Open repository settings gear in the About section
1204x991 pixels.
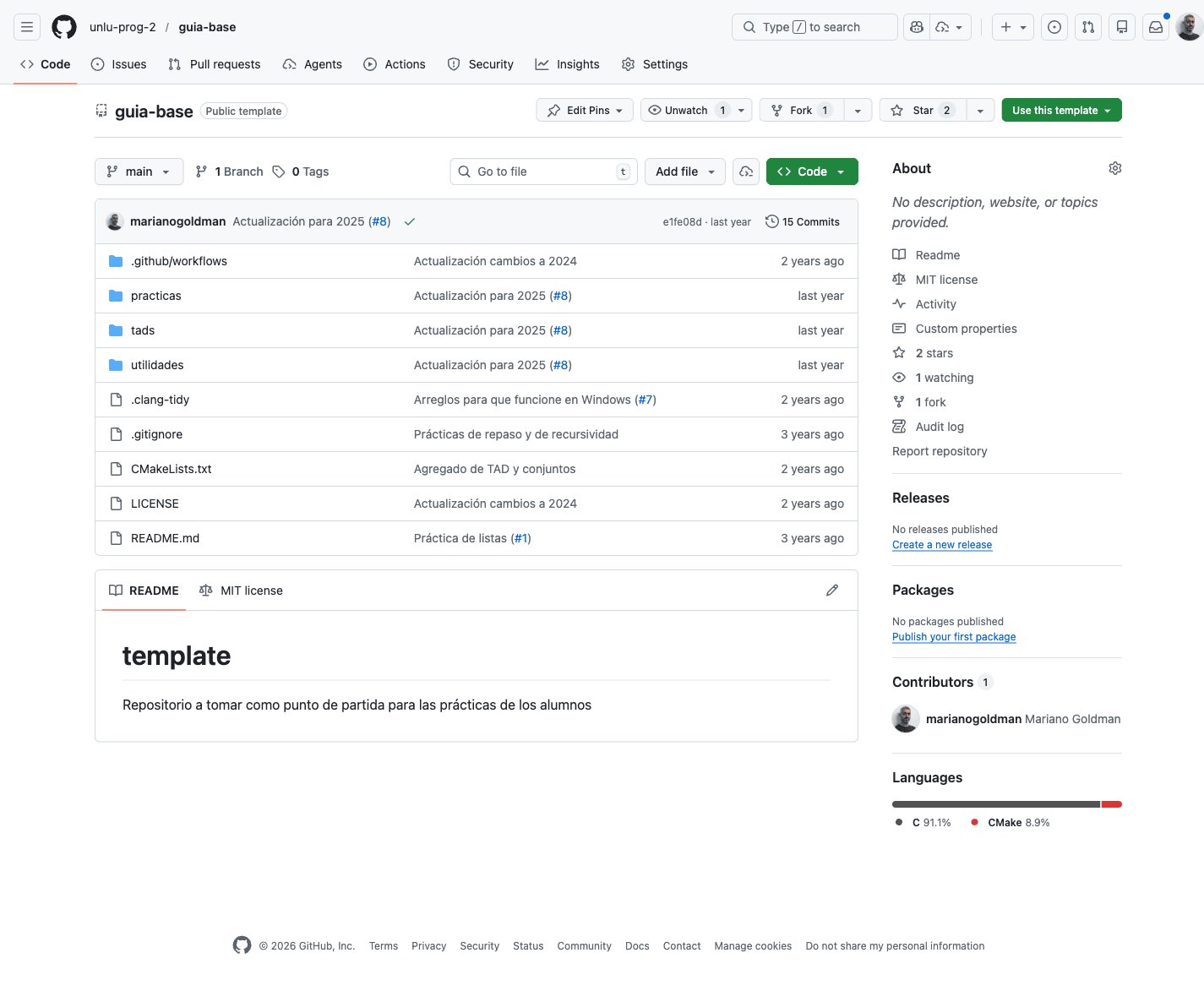(x=1114, y=168)
